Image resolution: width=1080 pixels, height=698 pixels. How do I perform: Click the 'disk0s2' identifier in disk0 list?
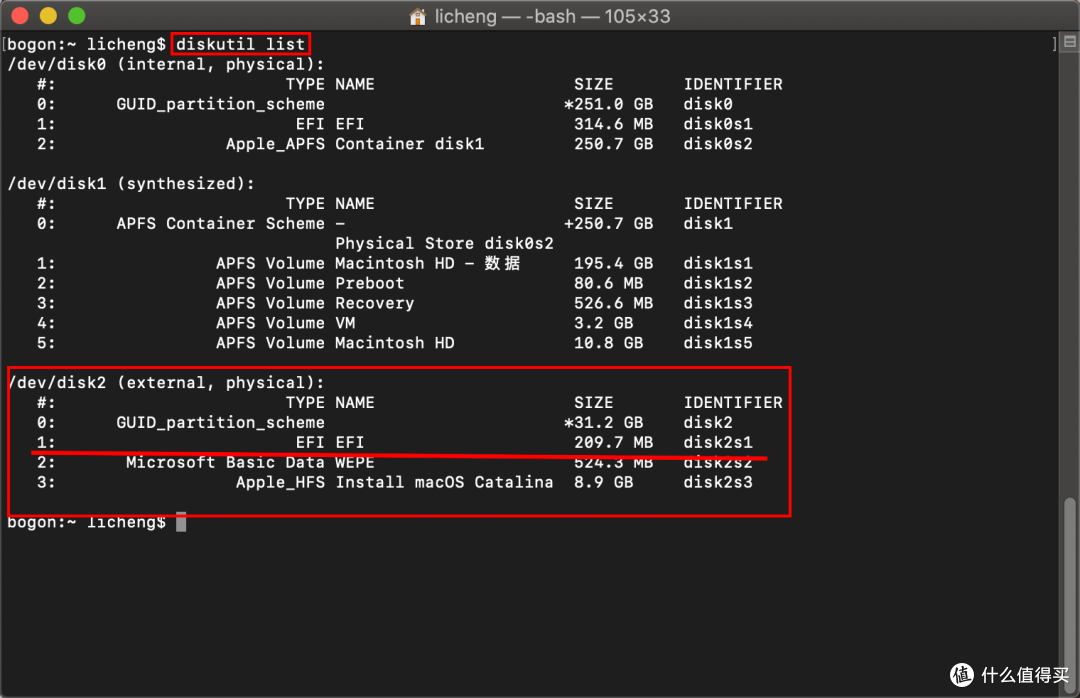(718, 144)
